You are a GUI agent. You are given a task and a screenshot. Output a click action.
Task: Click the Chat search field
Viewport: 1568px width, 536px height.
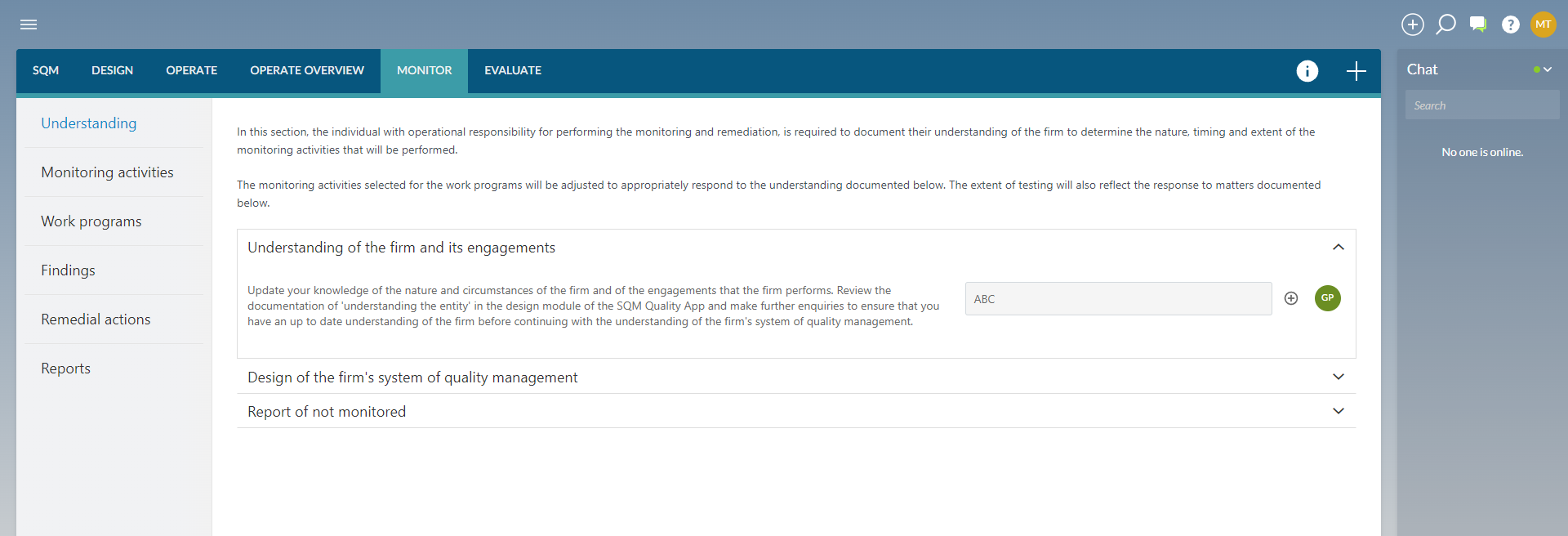click(1481, 105)
